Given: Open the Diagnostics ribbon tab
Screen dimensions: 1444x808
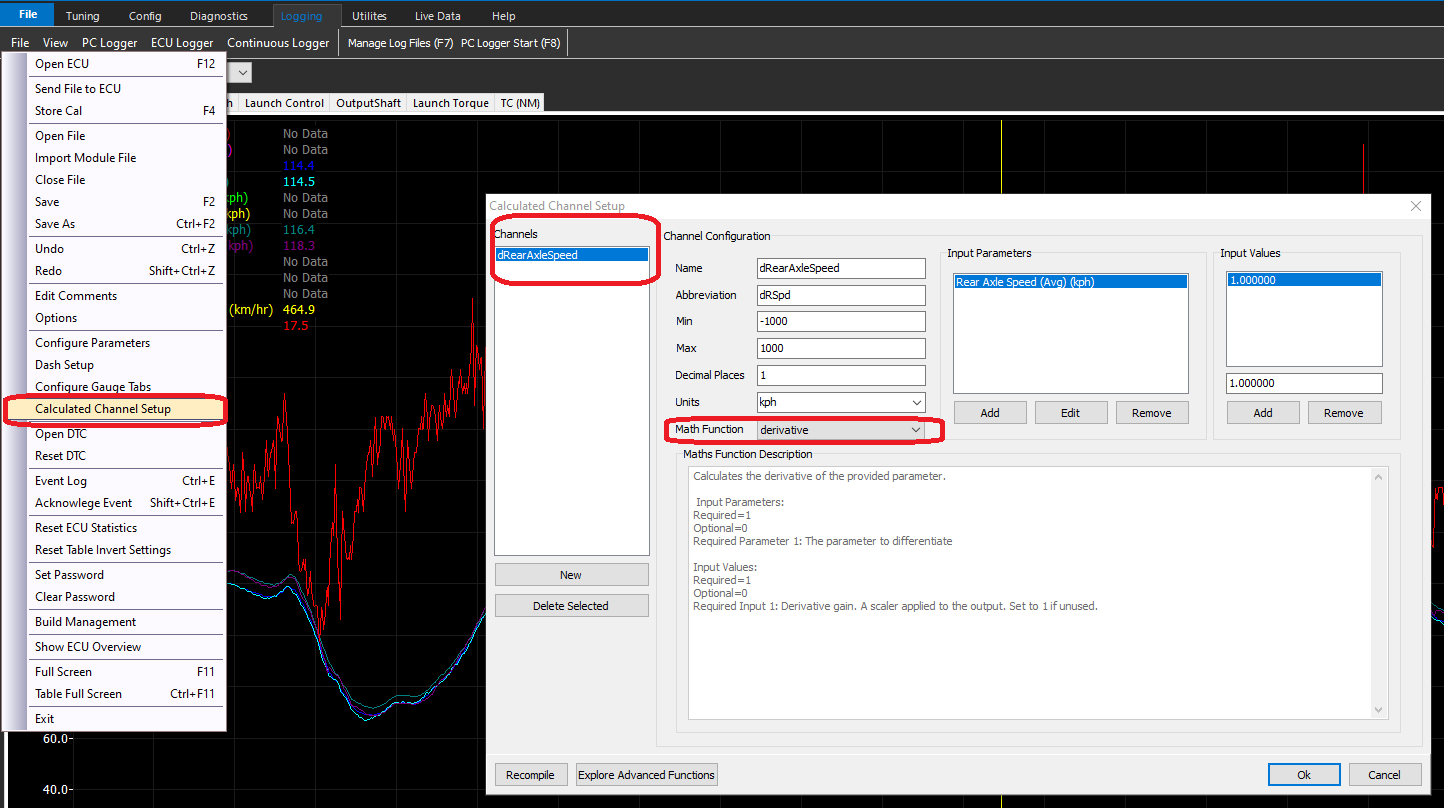Looking at the screenshot, I should coord(218,16).
